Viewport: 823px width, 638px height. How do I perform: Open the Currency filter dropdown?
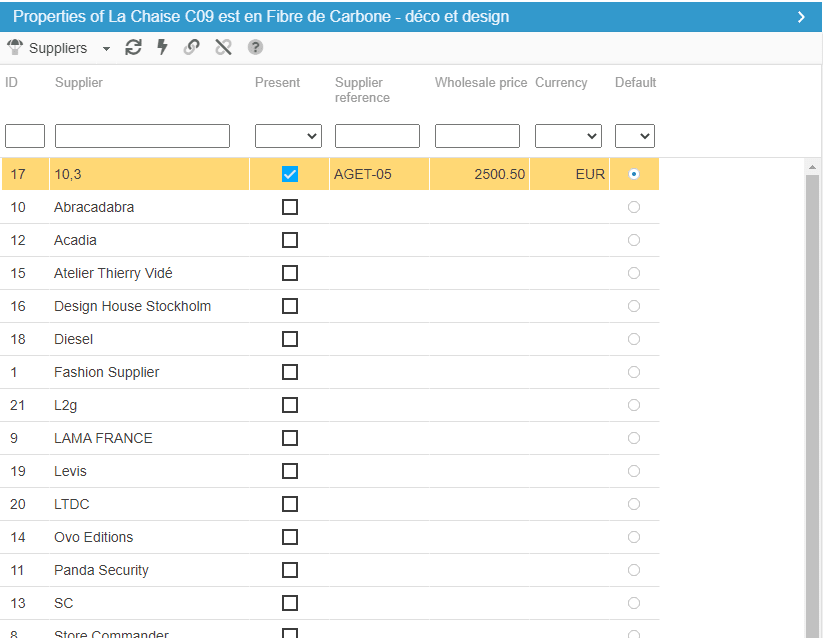click(x=568, y=136)
